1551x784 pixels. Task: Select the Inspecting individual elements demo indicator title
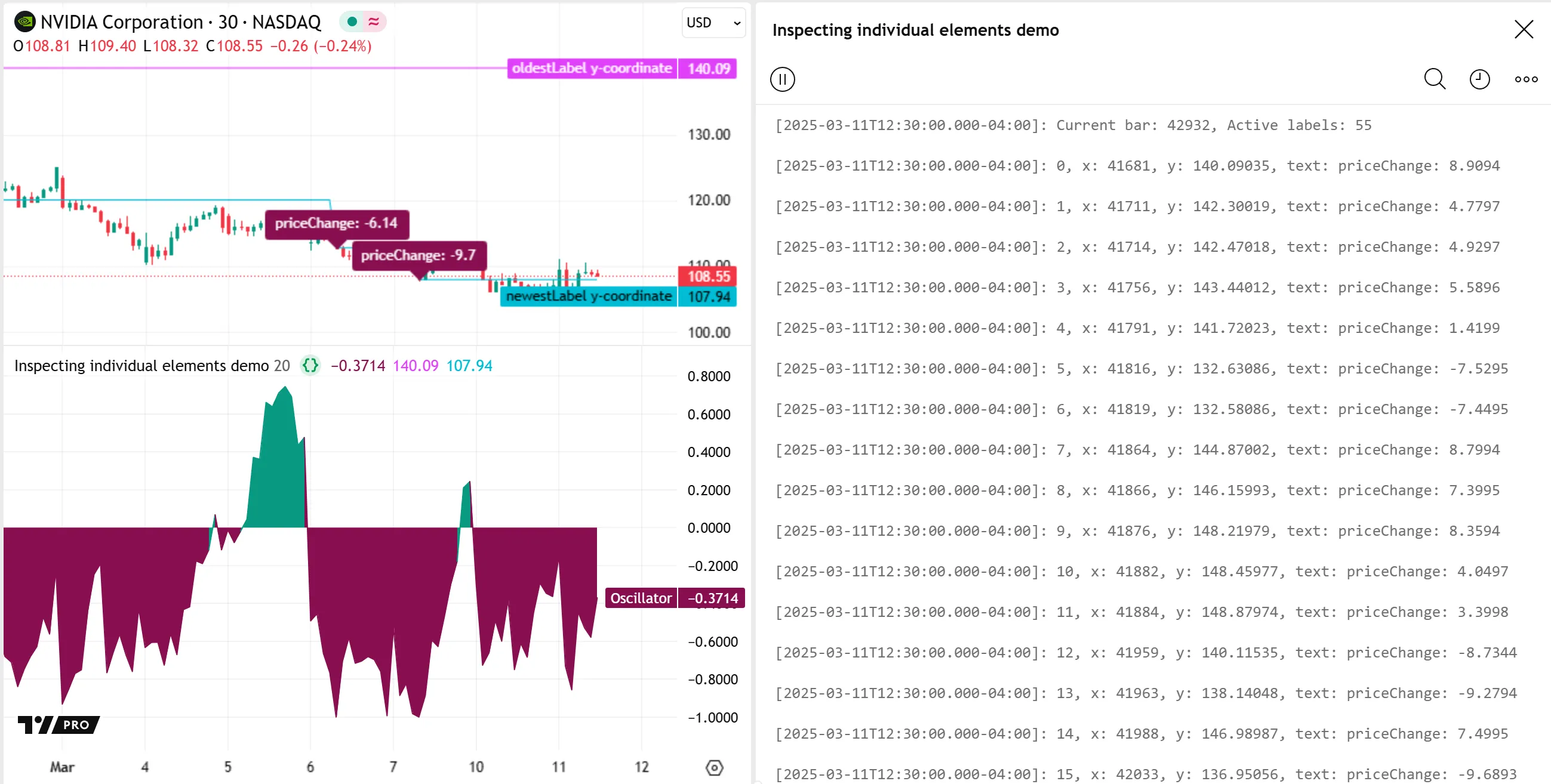[141, 365]
